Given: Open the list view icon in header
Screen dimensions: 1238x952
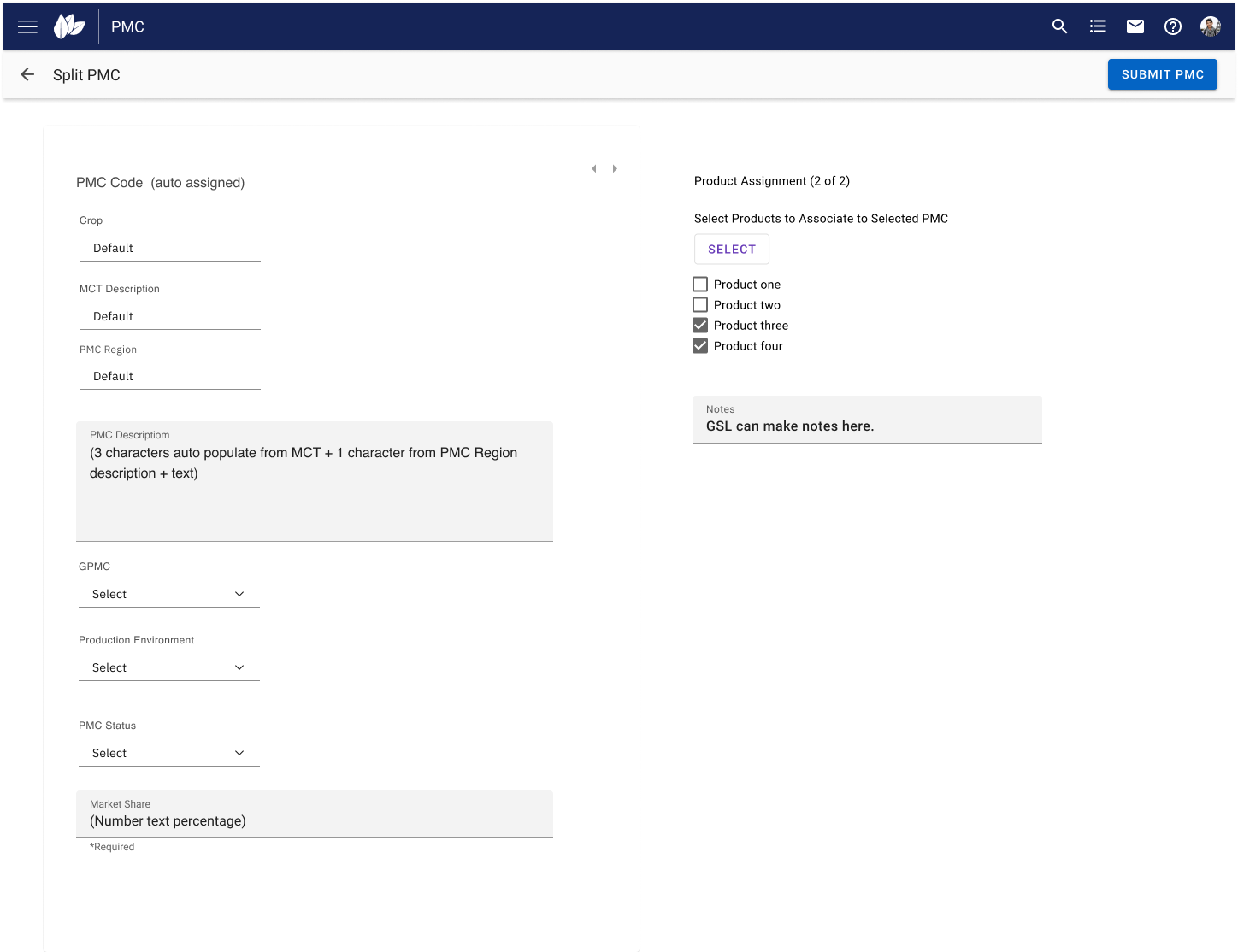Looking at the screenshot, I should [x=1098, y=26].
